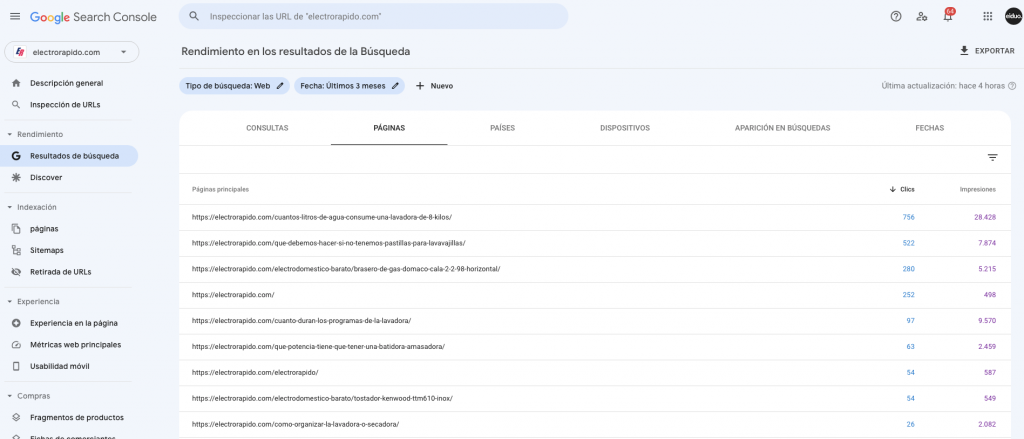Click info icon next to Última actualización

(x=1012, y=86)
